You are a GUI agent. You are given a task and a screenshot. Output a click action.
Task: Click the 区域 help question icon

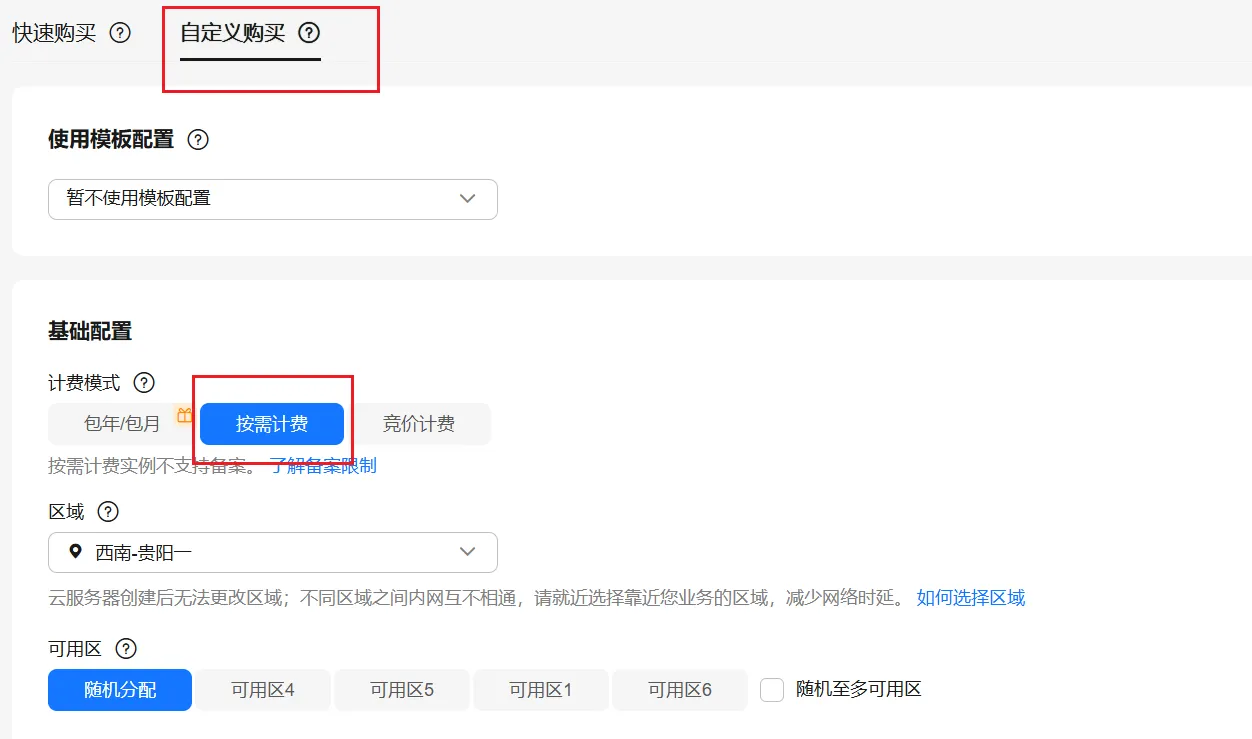pyautogui.click(x=108, y=512)
